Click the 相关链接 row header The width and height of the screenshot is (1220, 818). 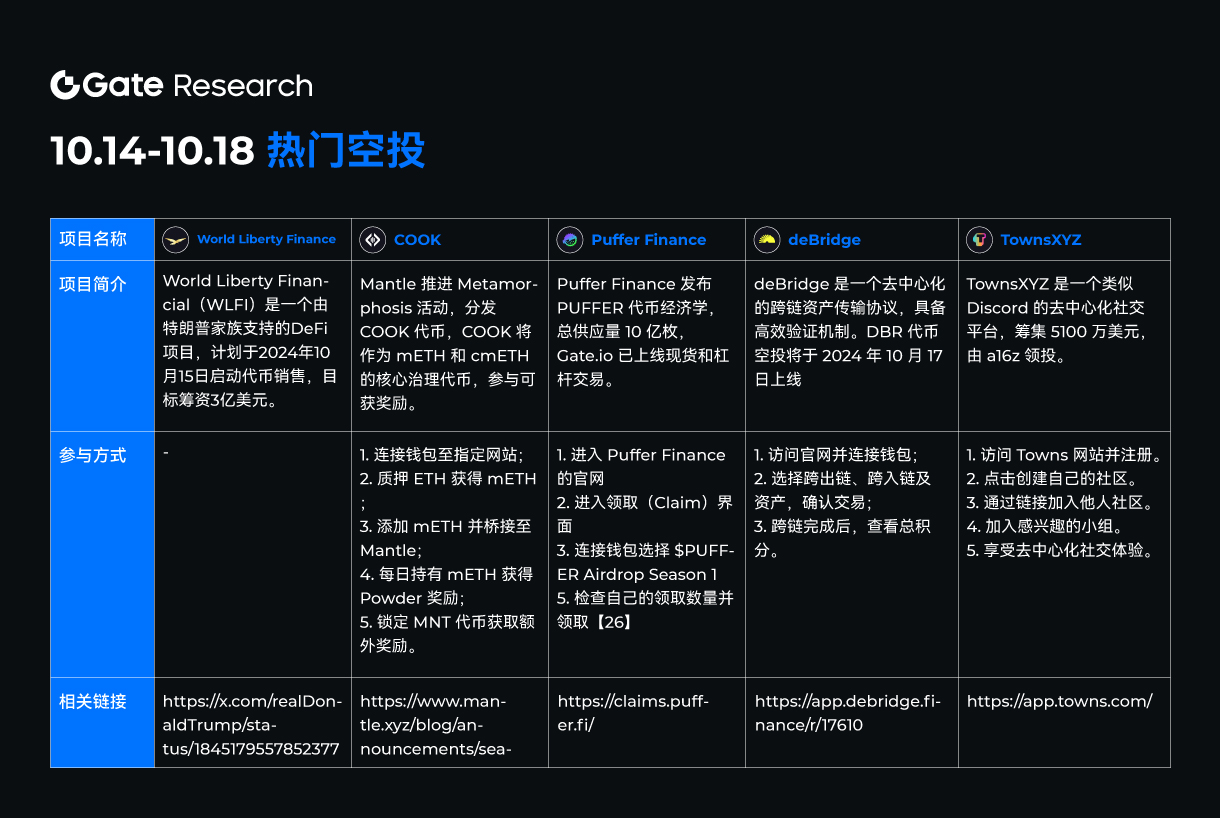[x=93, y=701]
